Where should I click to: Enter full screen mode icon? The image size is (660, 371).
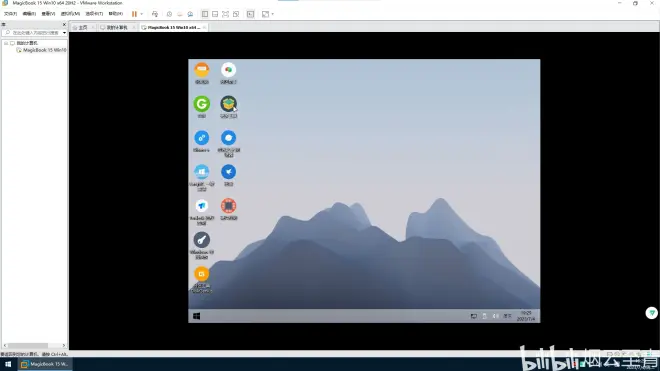click(x=226, y=14)
